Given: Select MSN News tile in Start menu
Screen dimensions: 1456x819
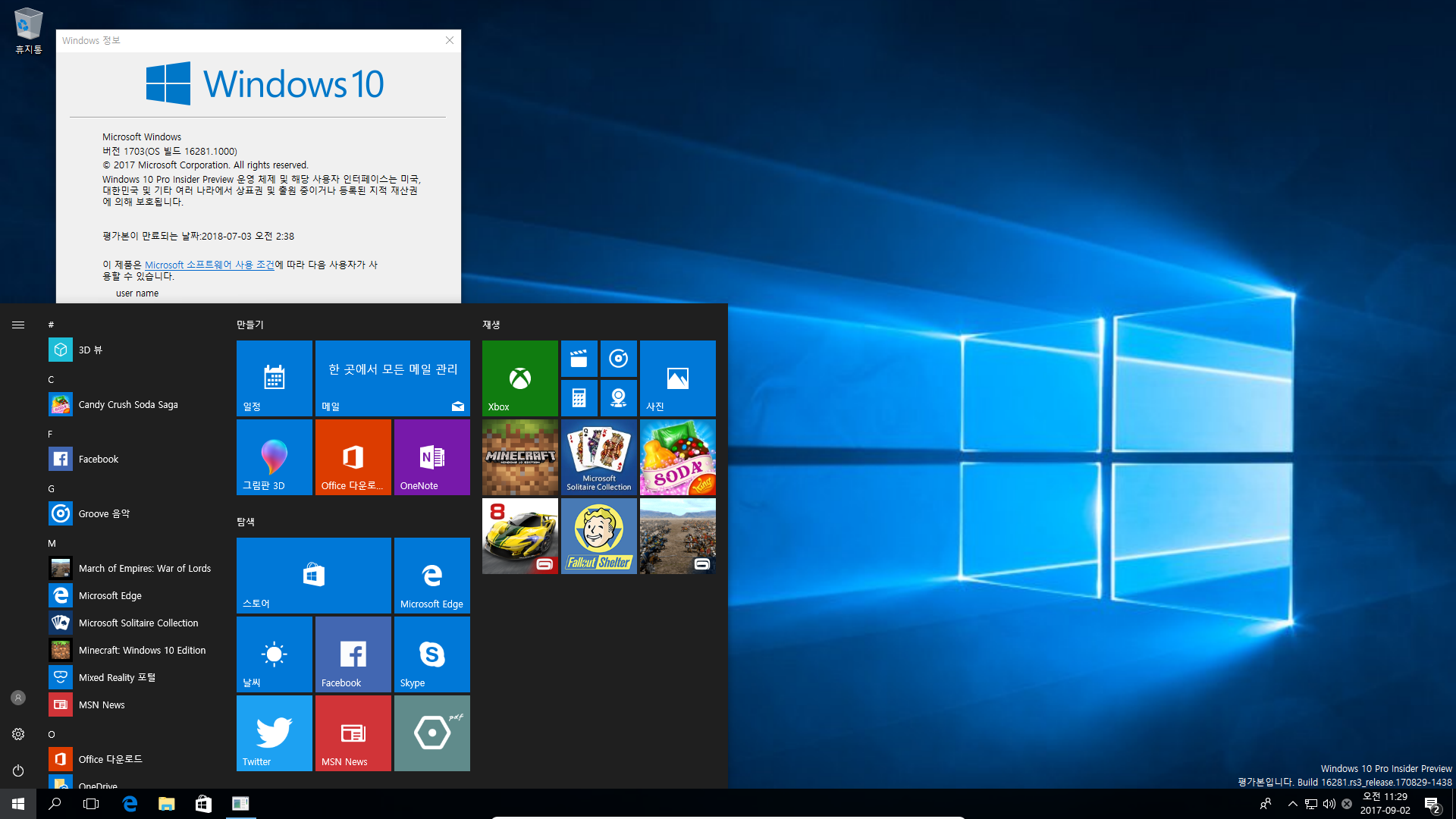Looking at the screenshot, I should click(353, 733).
